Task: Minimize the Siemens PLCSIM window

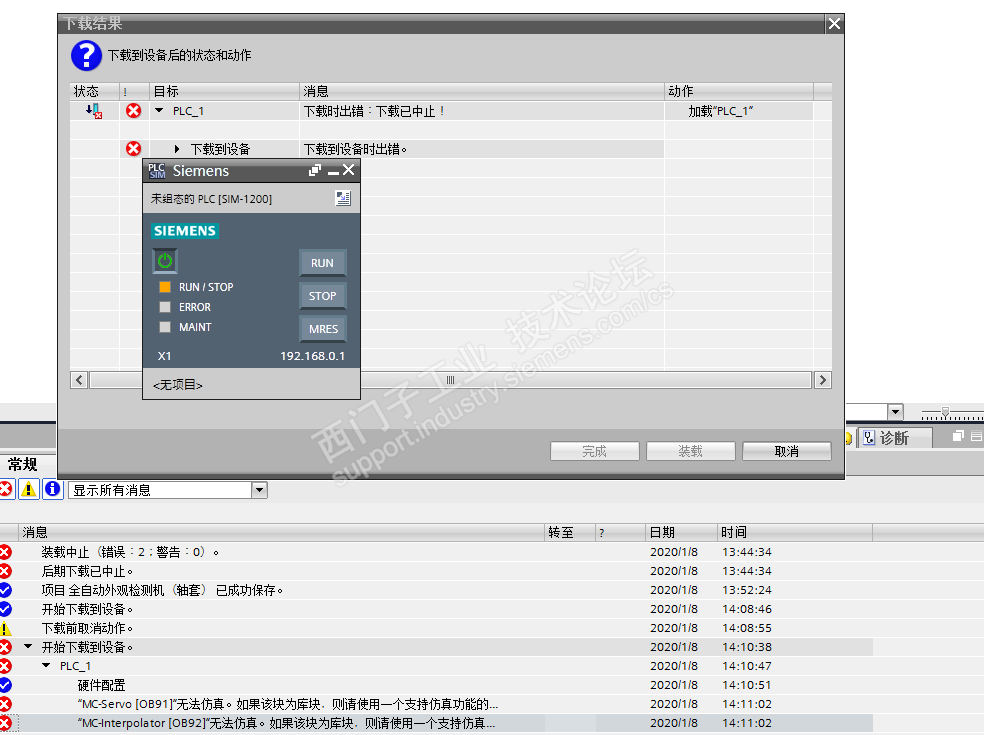Action: (333, 171)
